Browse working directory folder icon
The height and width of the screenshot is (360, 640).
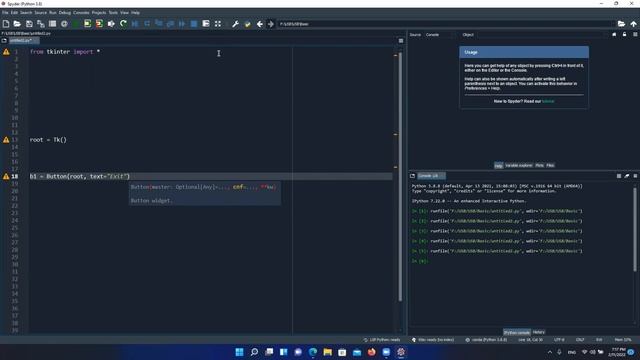click(x=621, y=24)
